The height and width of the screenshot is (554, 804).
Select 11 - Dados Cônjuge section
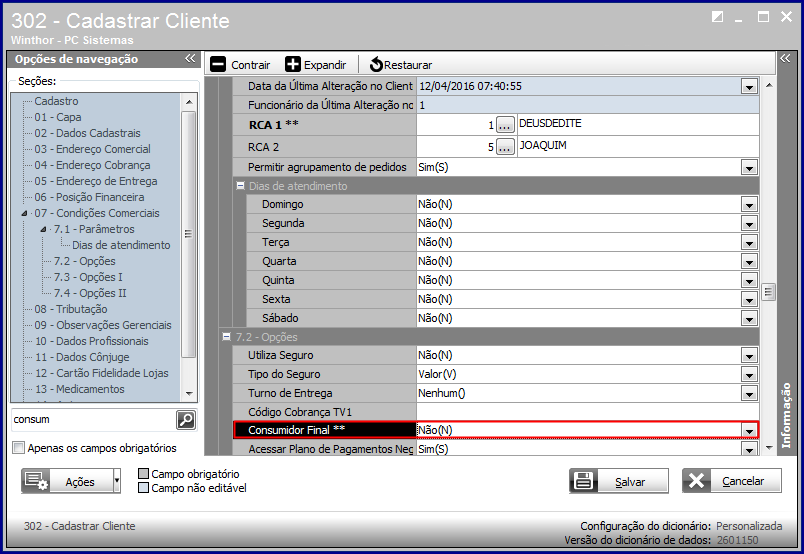(x=82, y=357)
